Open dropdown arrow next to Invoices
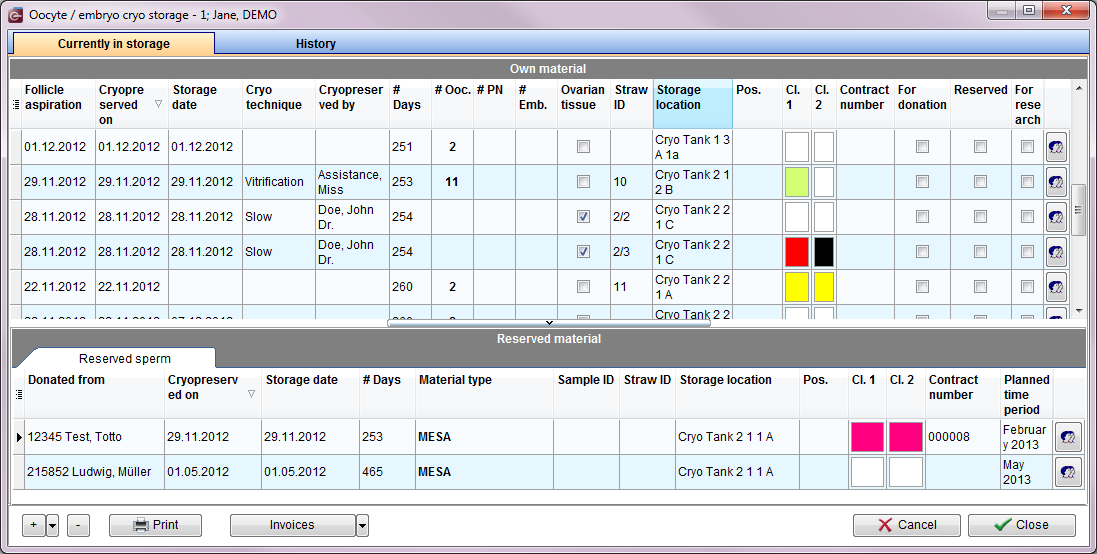This screenshot has height=554, width=1097. pyautogui.click(x=362, y=525)
